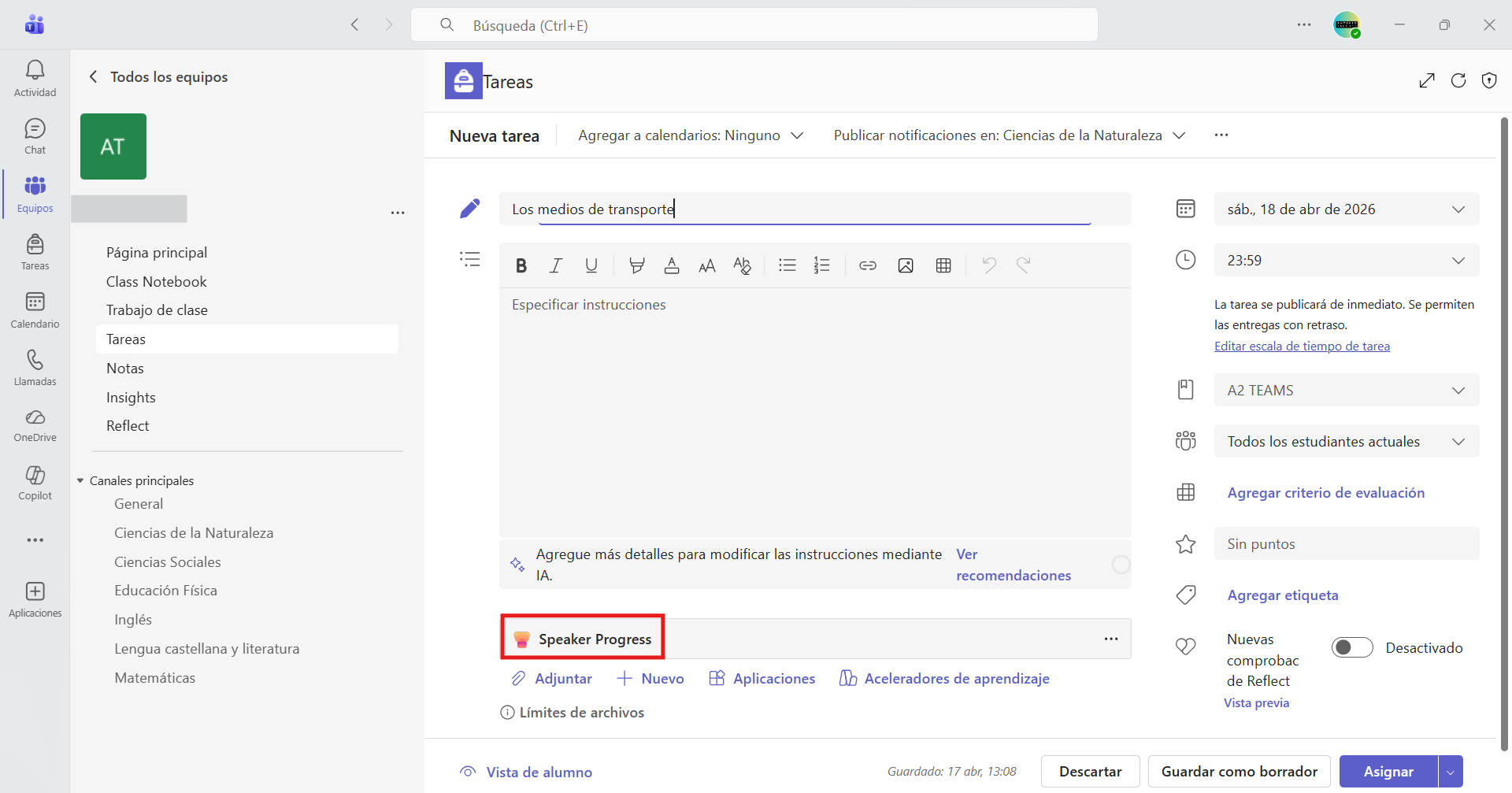Open Todos los estudiantes actuales dropdown
1512x793 pixels.
(x=1347, y=442)
